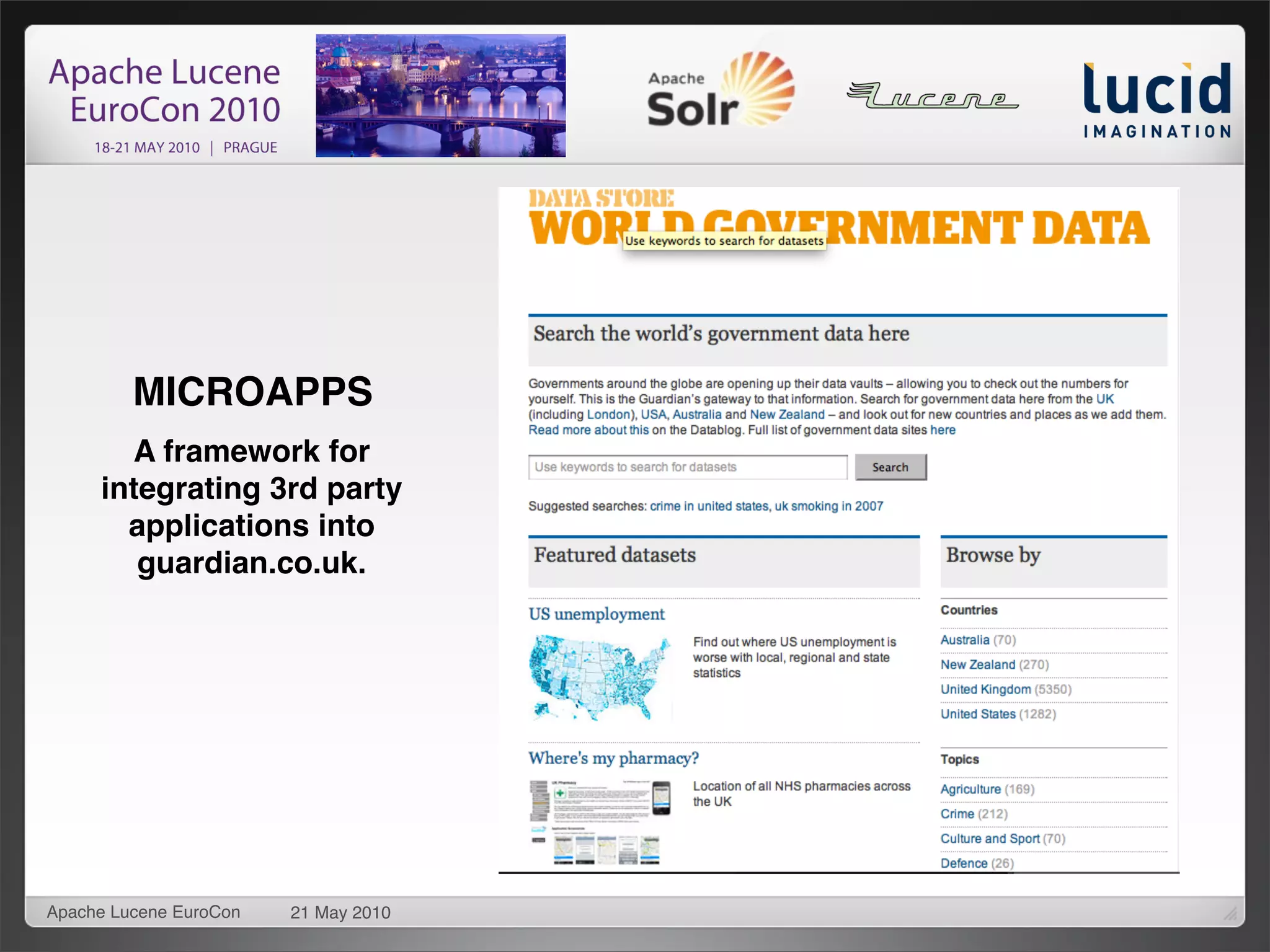Viewport: 1270px width, 952px height.
Task: Open the Prague bridge photo
Action: pyautogui.click(x=440, y=95)
